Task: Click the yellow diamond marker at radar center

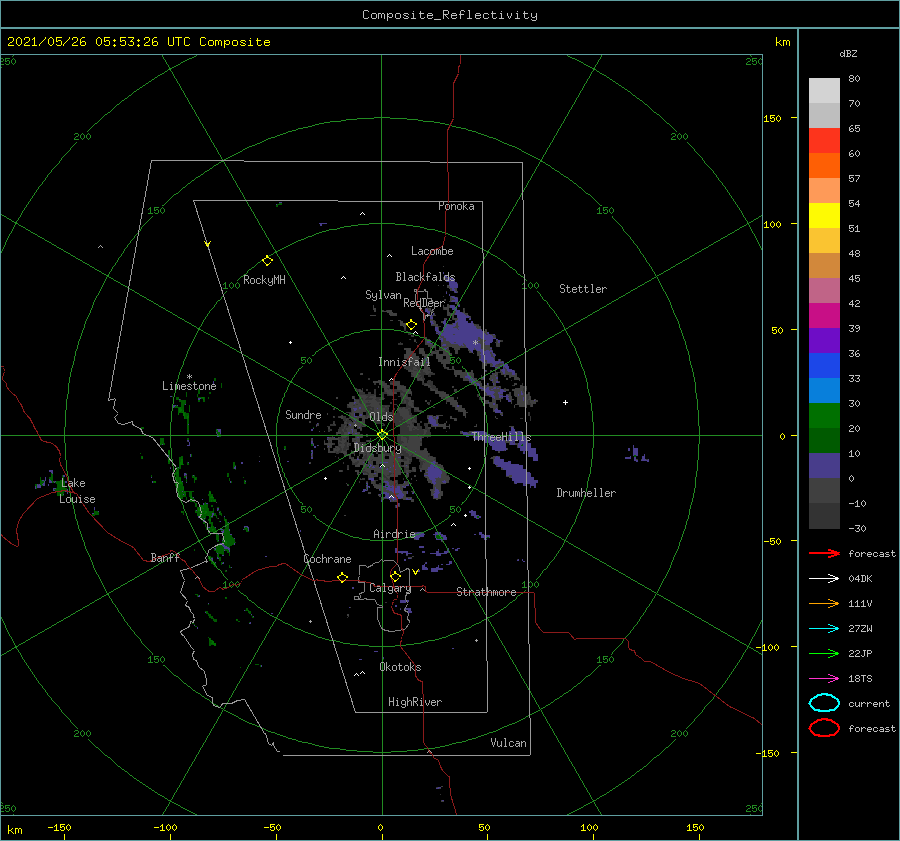Action: [382, 435]
